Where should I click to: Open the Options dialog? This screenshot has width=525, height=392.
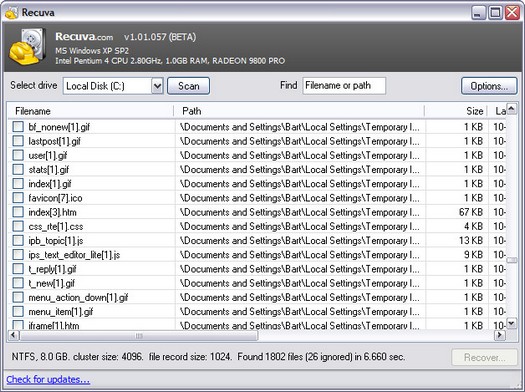[x=489, y=86]
